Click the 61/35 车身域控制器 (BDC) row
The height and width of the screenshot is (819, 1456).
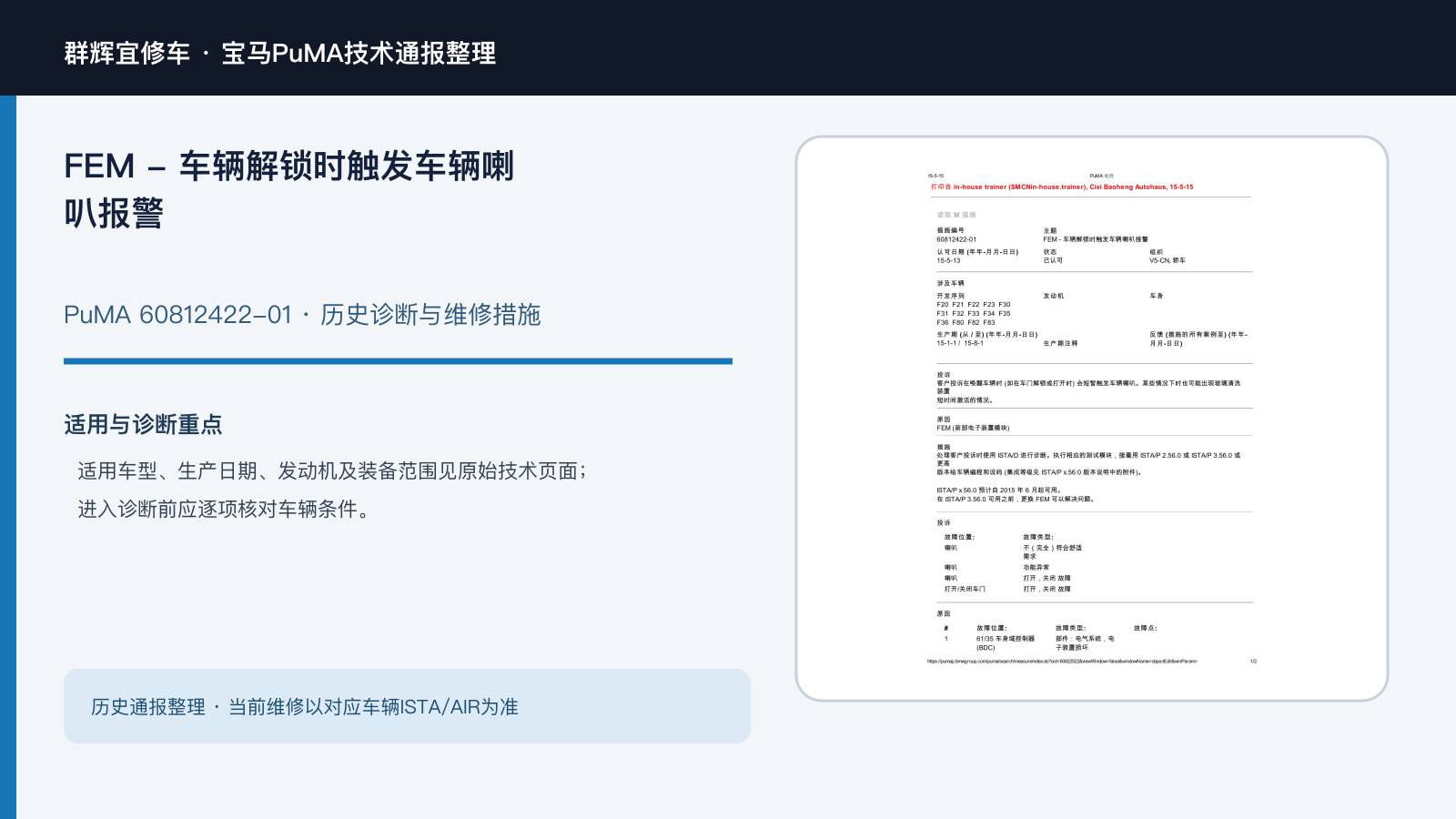[x=1006, y=643]
